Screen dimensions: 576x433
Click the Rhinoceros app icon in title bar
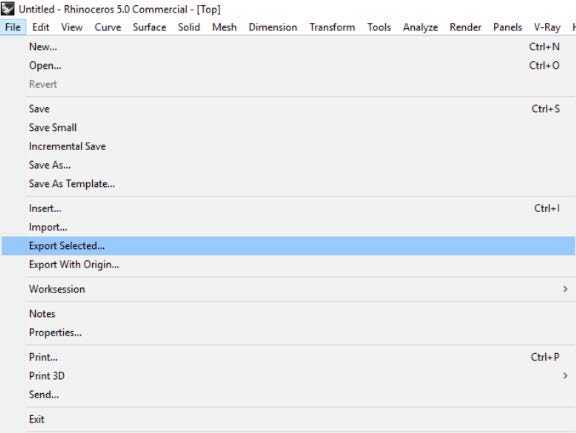pyautogui.click(x=8, y=8)
